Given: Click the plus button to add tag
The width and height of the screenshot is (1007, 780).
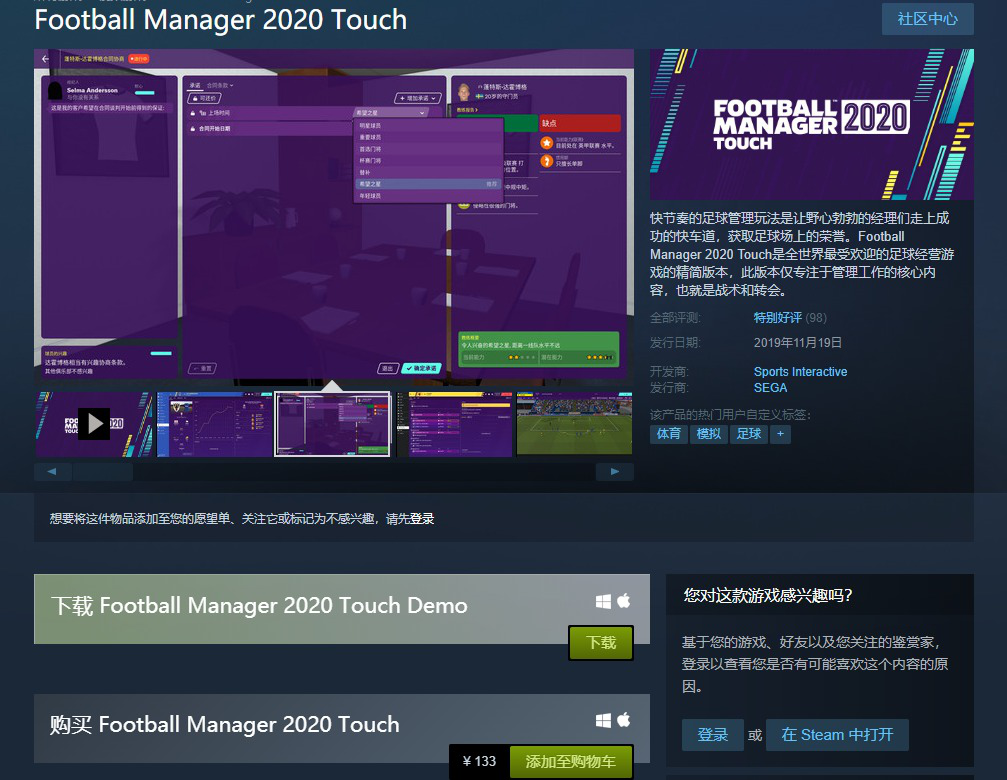Looking at the screenshot, I should tap(780, 434).
